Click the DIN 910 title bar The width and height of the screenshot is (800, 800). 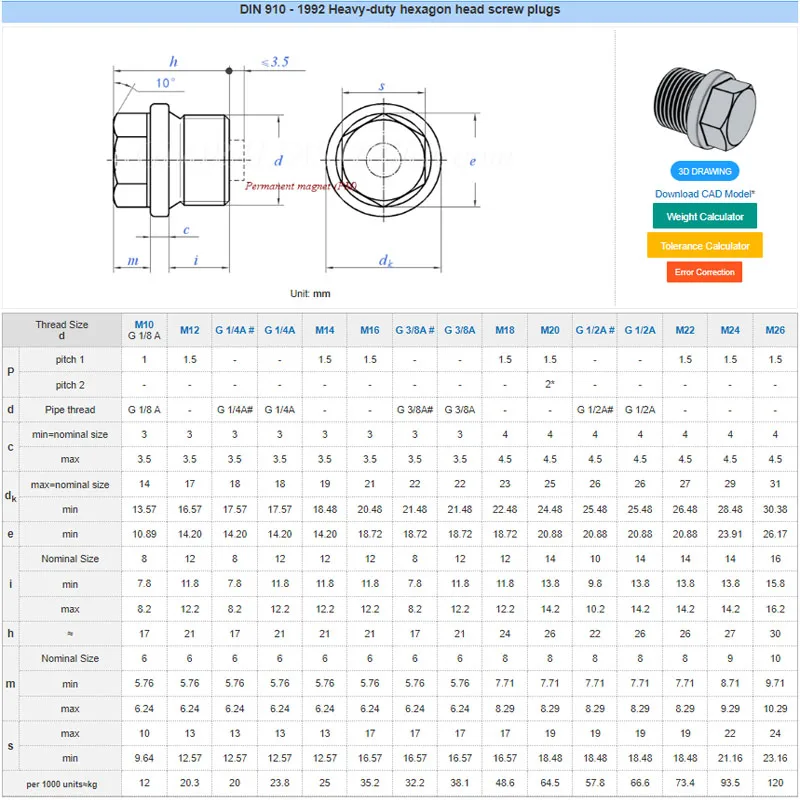pos(400,9)
